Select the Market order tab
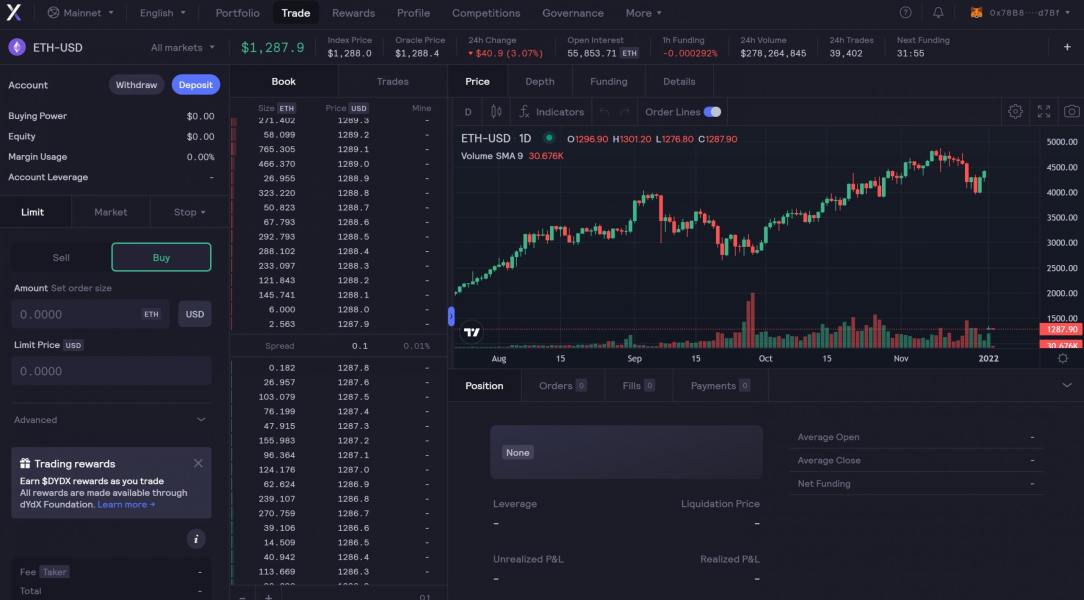Viewport: 1084px width, 600px height. [x=111, y=212]
